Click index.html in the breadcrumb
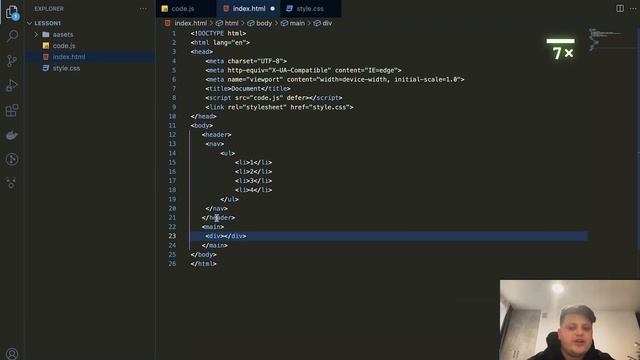Screen dimensions: 640x360 [191, 23]
